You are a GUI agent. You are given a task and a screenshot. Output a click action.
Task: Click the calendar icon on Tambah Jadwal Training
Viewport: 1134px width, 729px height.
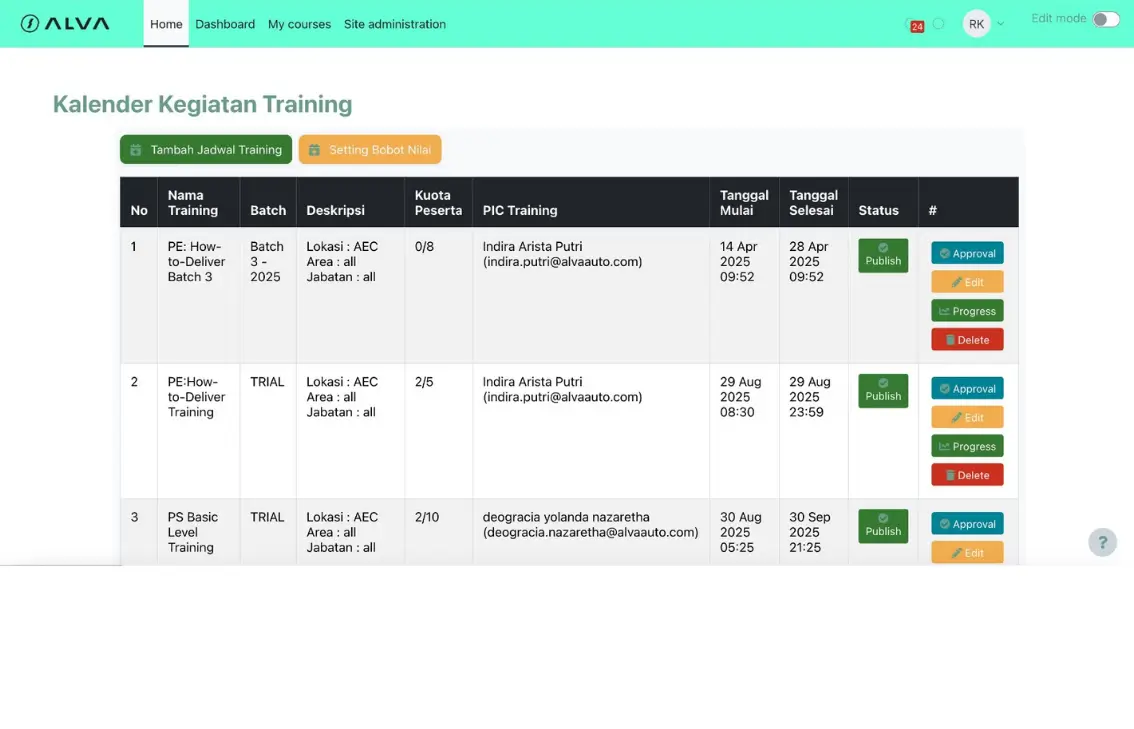[x=135, y=149]
